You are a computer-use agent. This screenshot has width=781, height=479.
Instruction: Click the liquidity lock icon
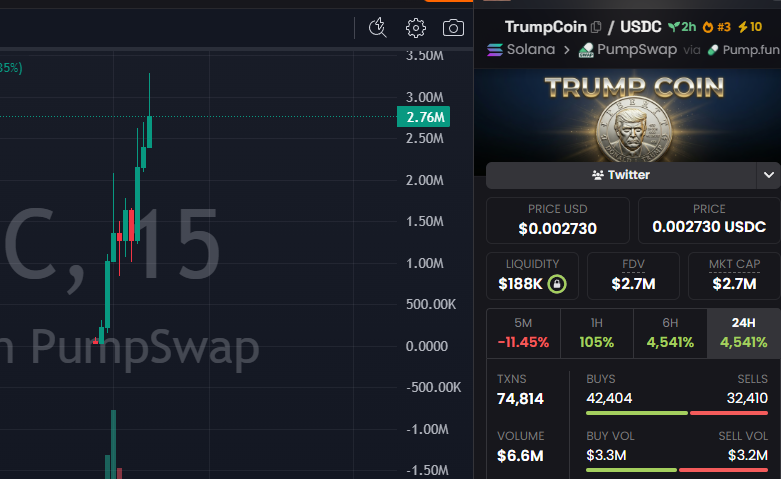pyautogui.click(x=557, y=284)
